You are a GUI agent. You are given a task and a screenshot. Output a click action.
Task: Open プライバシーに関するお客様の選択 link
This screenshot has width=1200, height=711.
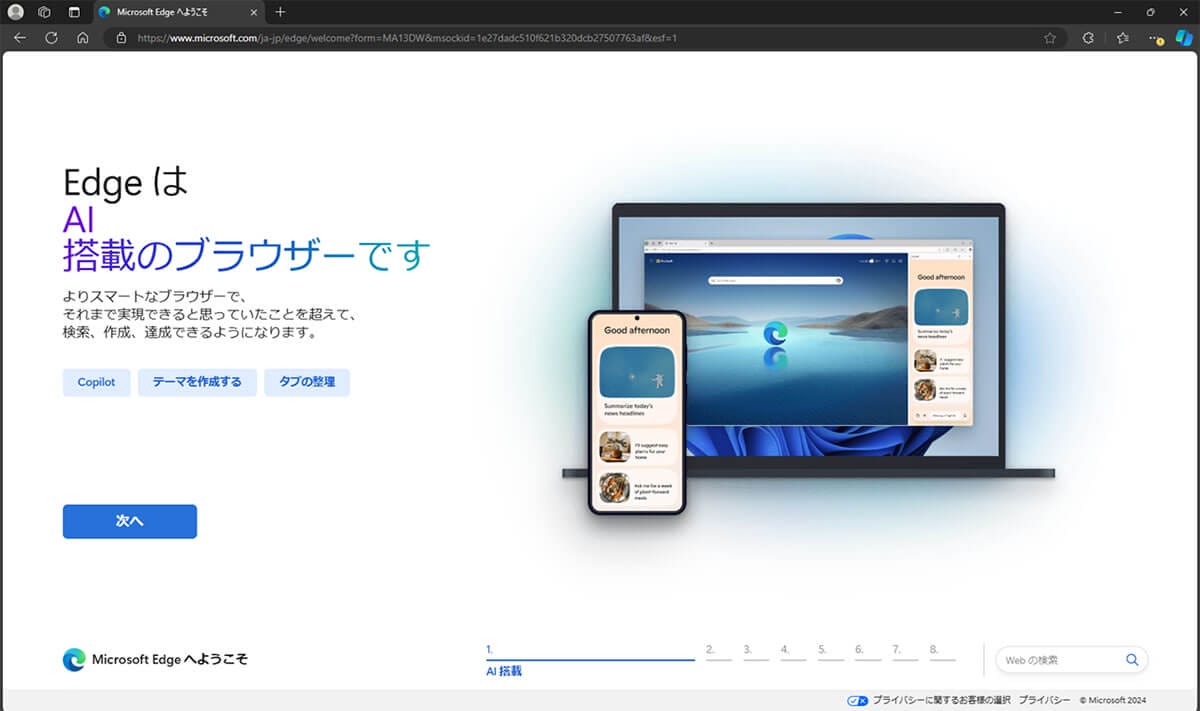pos(941,700)
